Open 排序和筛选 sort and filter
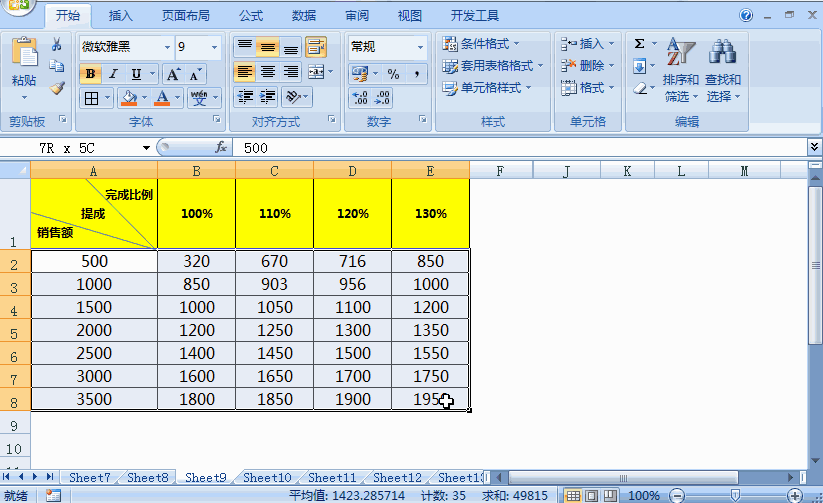Screen dimensions: 823x503 pyautogui.click(x=681, y=69)
